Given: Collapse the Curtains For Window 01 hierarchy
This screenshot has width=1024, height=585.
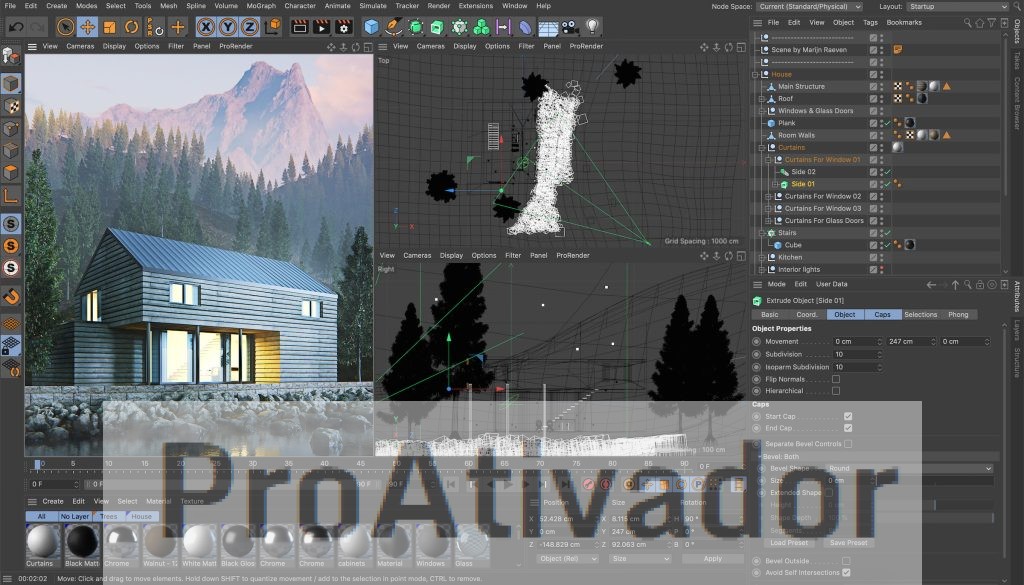Looking at the screenshot, I should coord(768,160).
